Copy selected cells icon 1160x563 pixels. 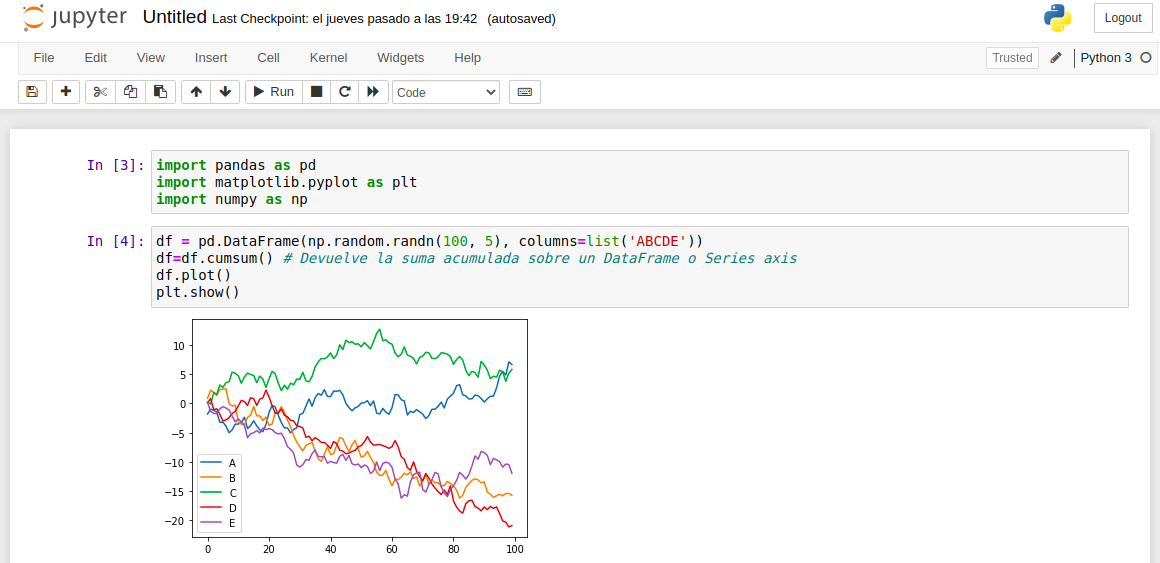pyautogui.click(x=130, y=92)
